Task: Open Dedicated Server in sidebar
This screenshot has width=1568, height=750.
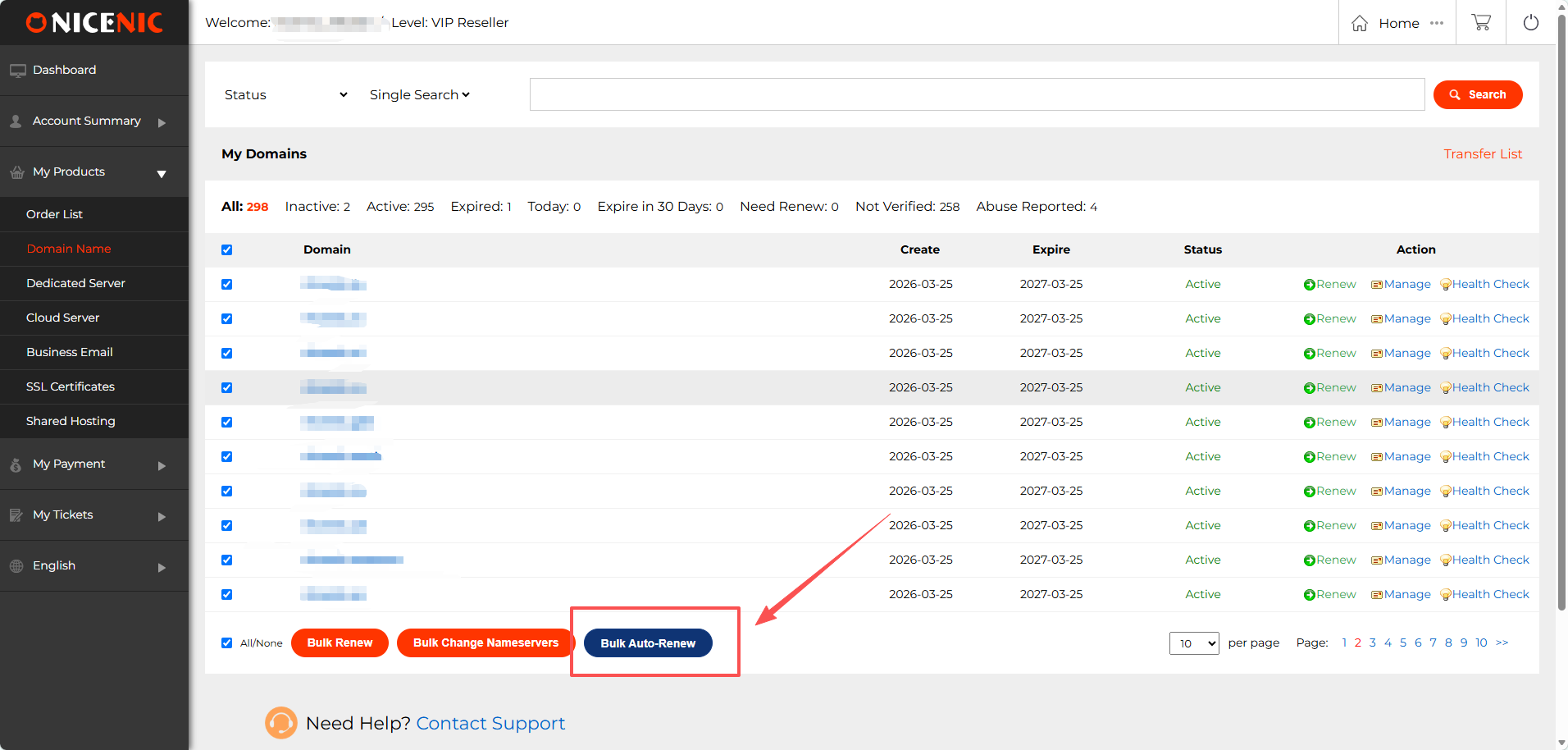Action: 75,283
